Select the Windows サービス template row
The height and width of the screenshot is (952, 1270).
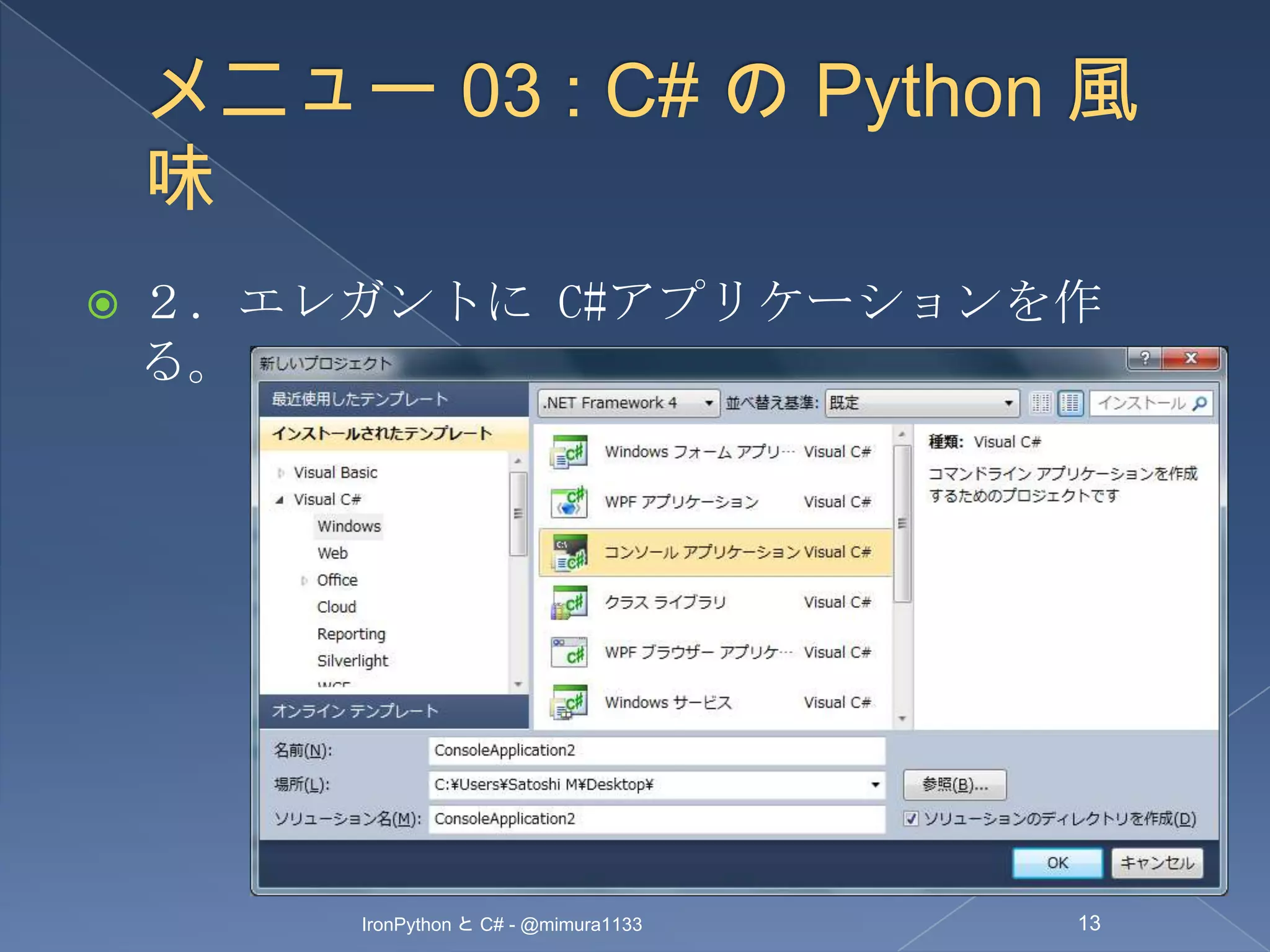[x=715, y=702]
